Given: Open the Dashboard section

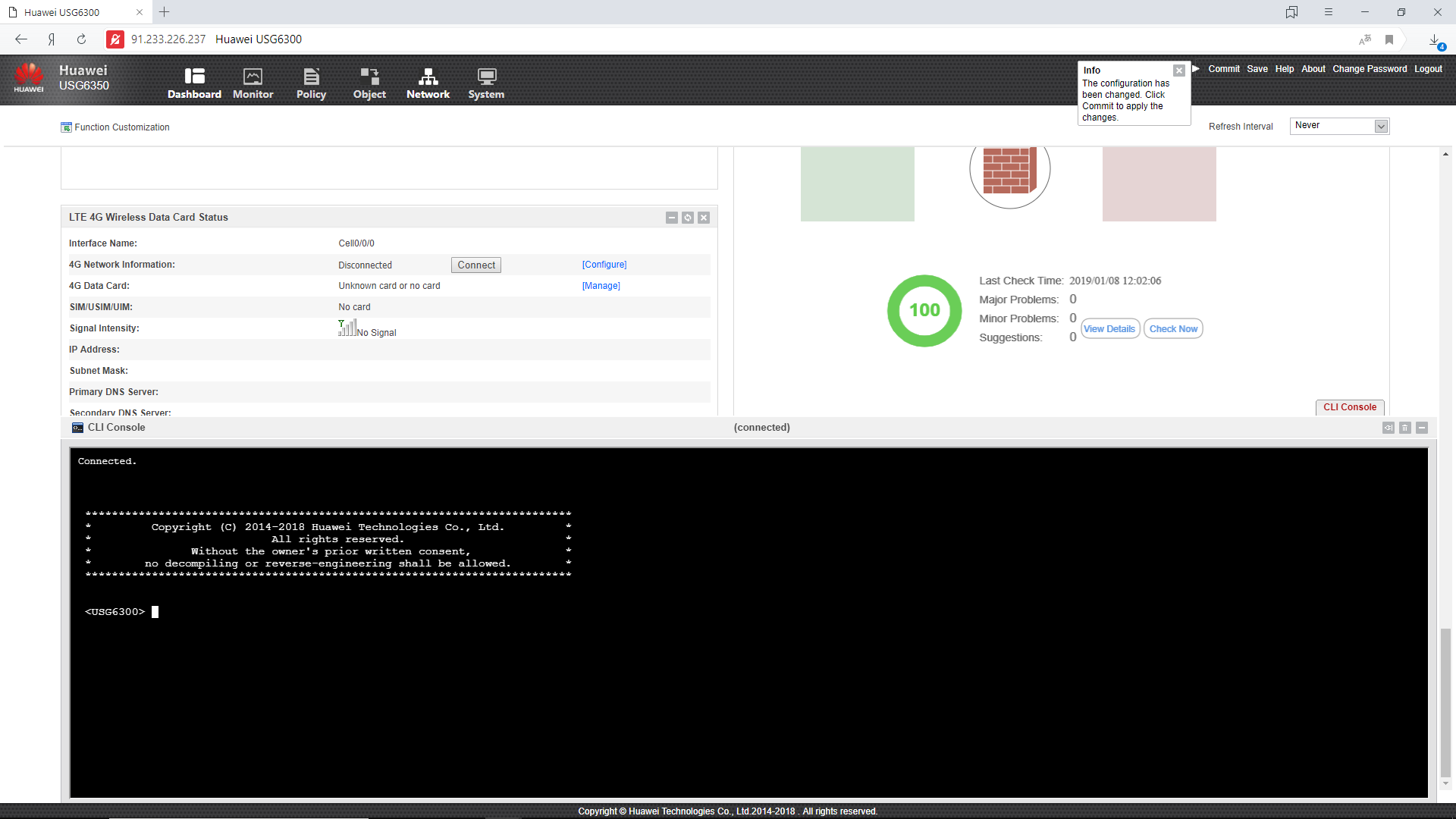Looking at the screenshot, I should [x=194, y=83].
